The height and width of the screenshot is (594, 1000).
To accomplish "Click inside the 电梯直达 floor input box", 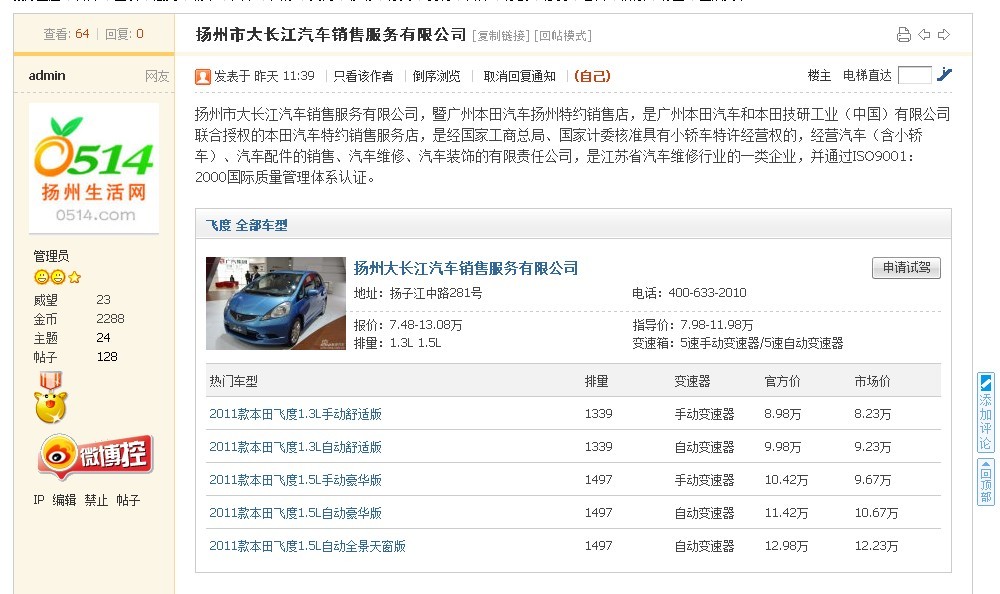I will coord(915,75).
